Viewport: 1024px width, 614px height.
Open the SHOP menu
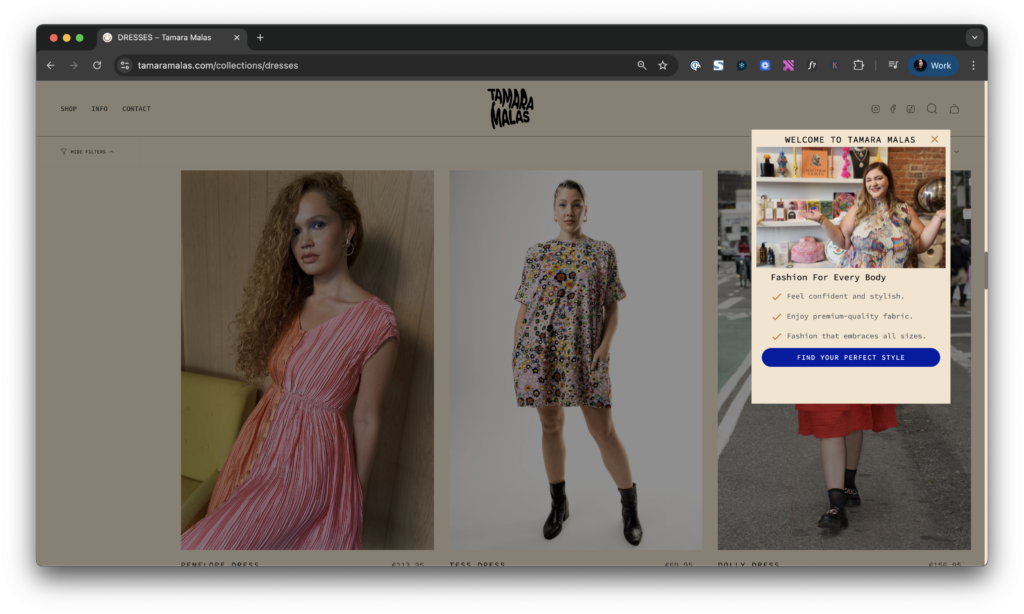coord(68,108)
